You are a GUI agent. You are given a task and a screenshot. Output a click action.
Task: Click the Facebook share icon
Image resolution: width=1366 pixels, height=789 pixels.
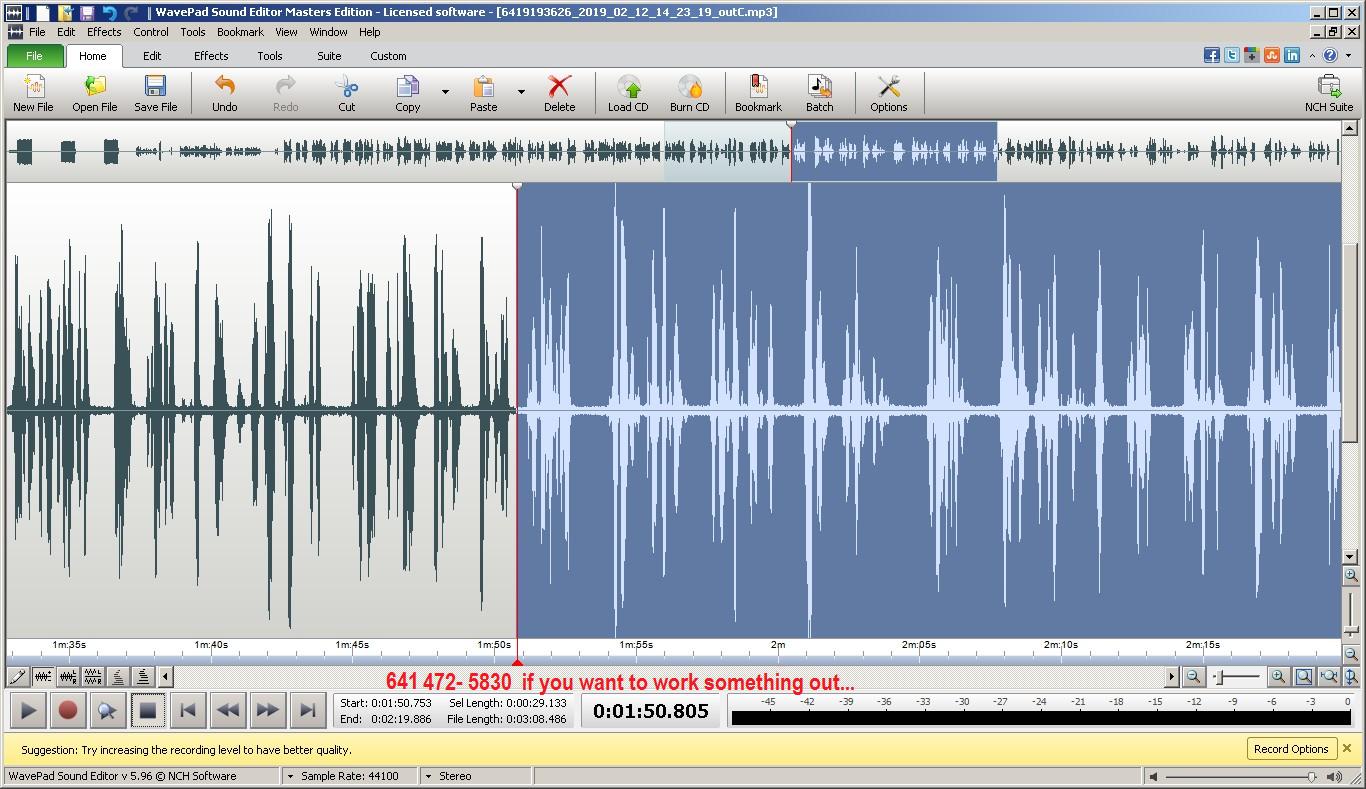[x=1212, y=56]
